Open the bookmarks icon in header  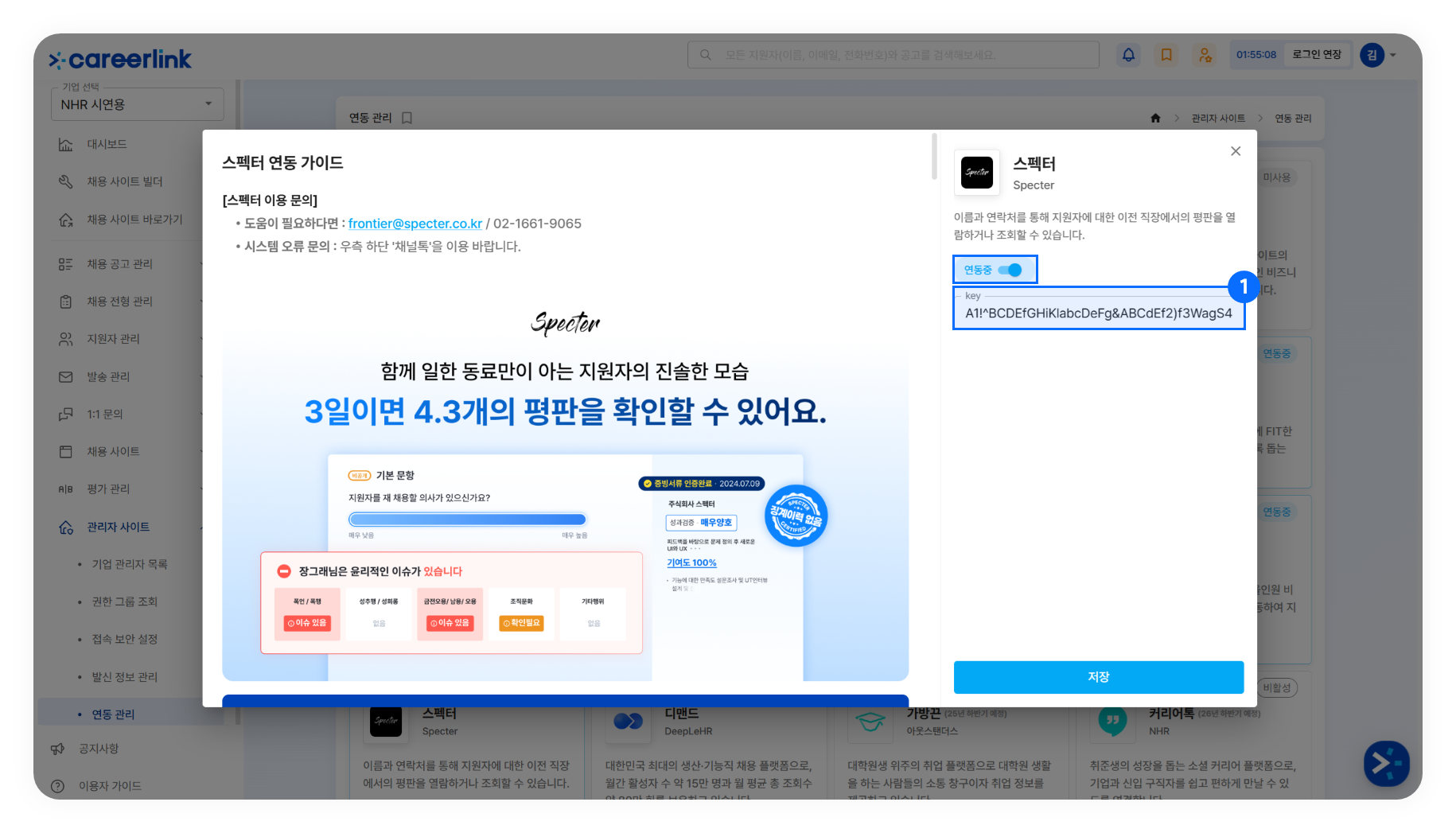(x=1166, y=55)
